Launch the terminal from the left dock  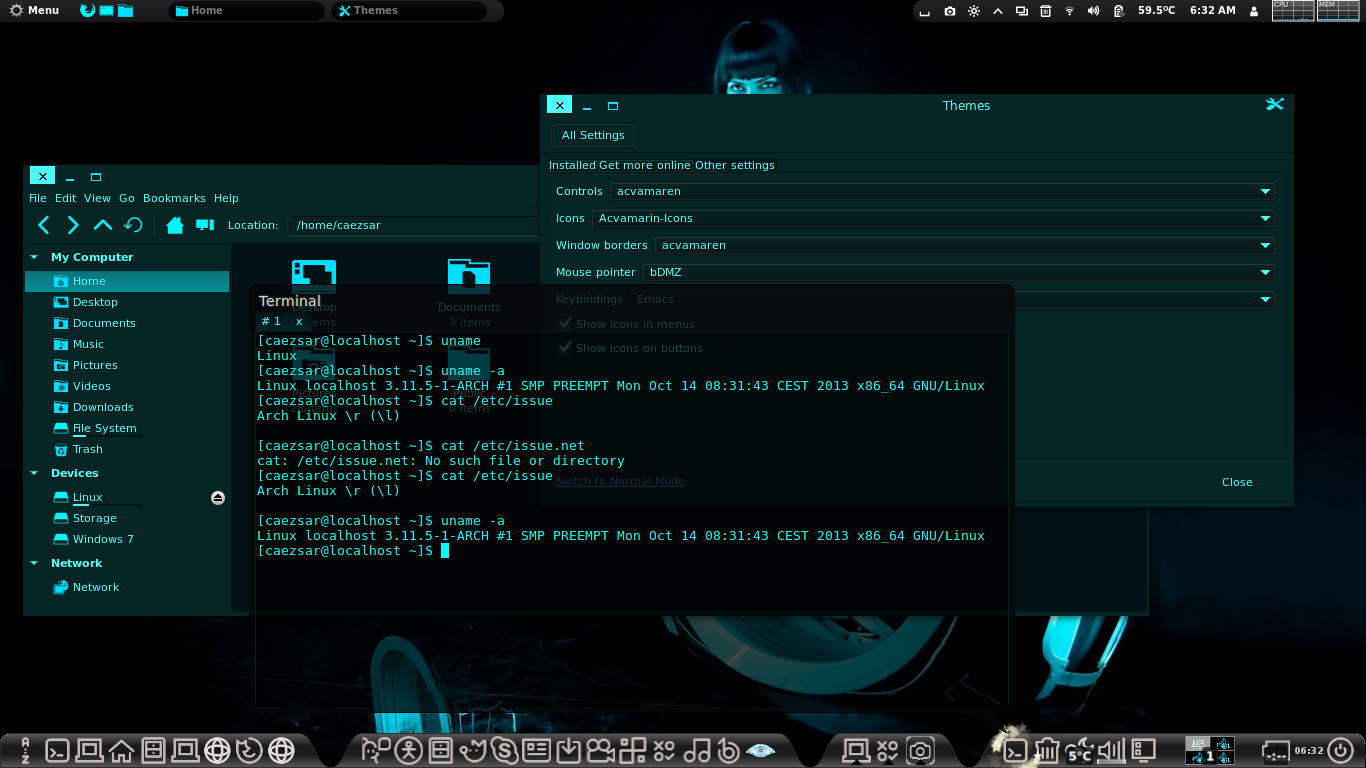[57, 749]
